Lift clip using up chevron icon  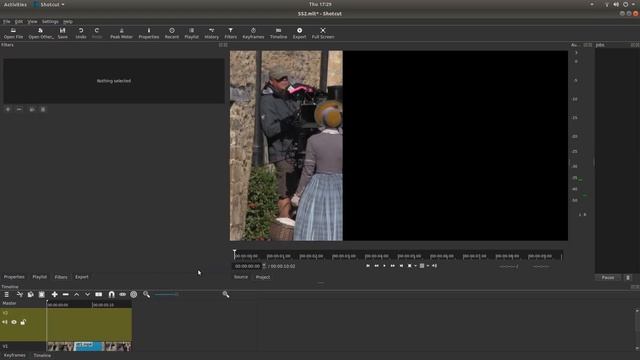(76, 294)
